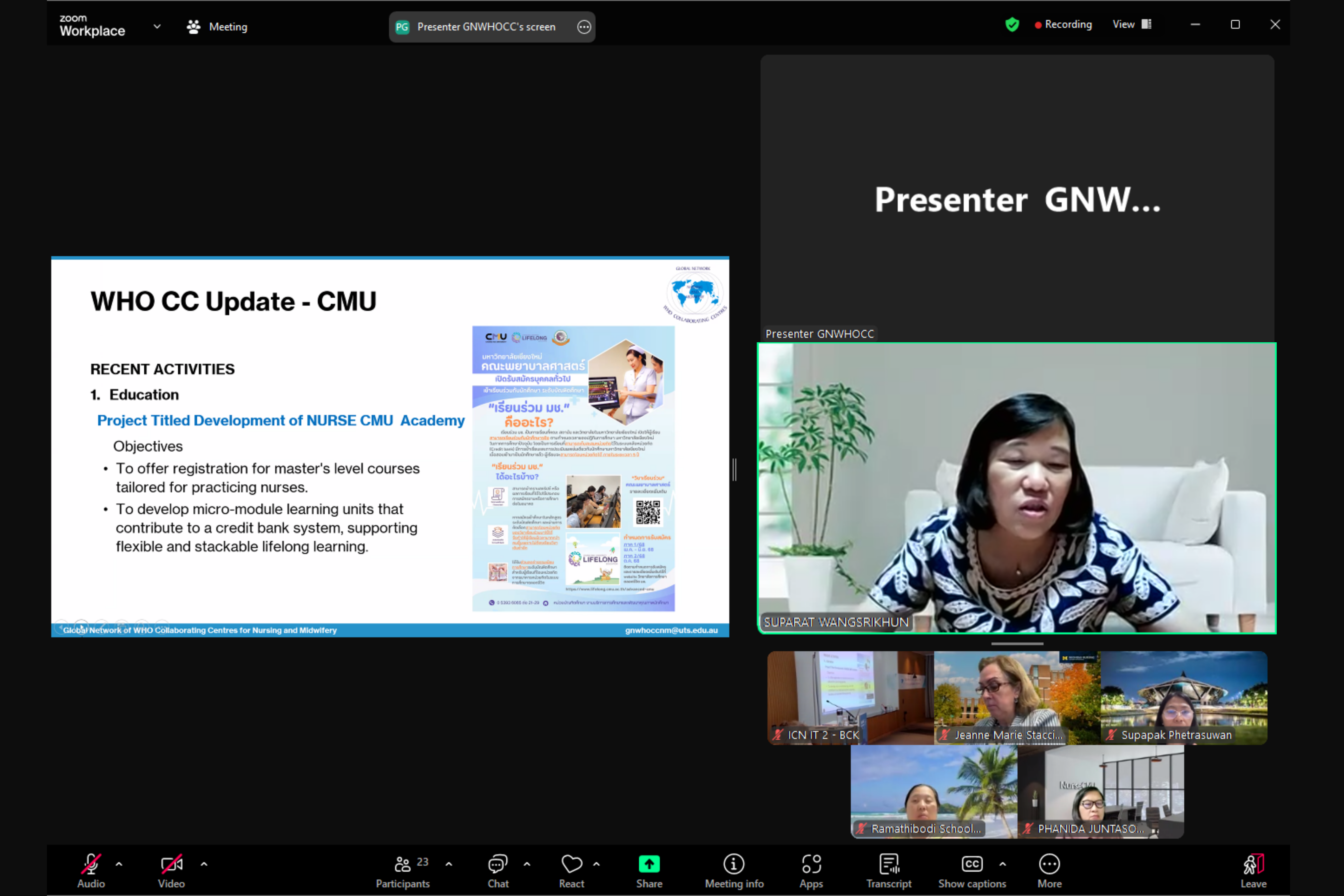
Task: Select Jeanne Marie Stacci video thumbnail
Action: click(x=1017, y=698)
